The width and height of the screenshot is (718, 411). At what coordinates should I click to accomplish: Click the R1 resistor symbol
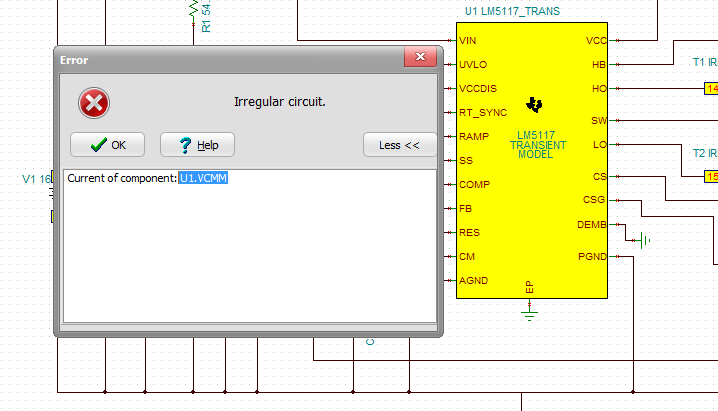(193, 9)
